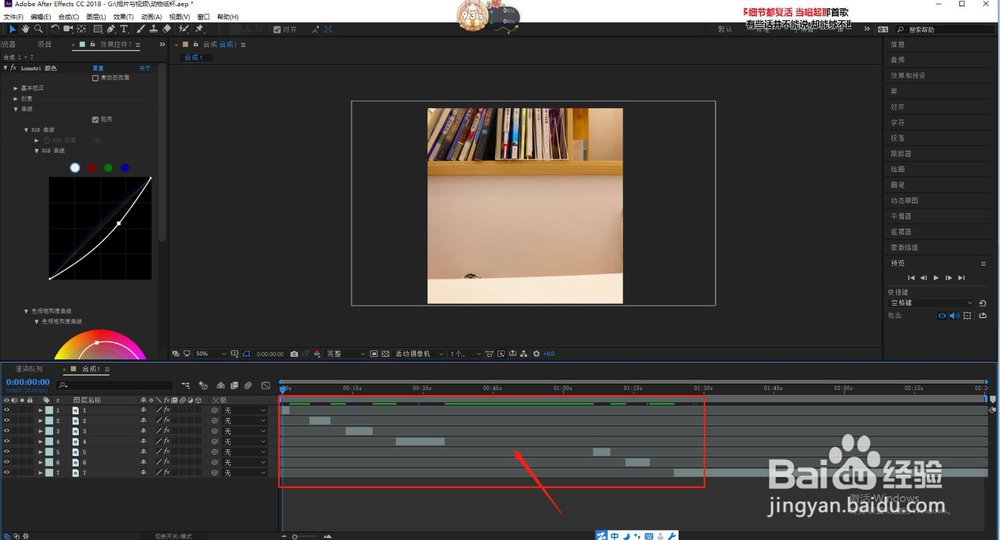Click the 重置 link for Lumetri effect
Screen dimensions: 1000x540
tap(98, 68)
